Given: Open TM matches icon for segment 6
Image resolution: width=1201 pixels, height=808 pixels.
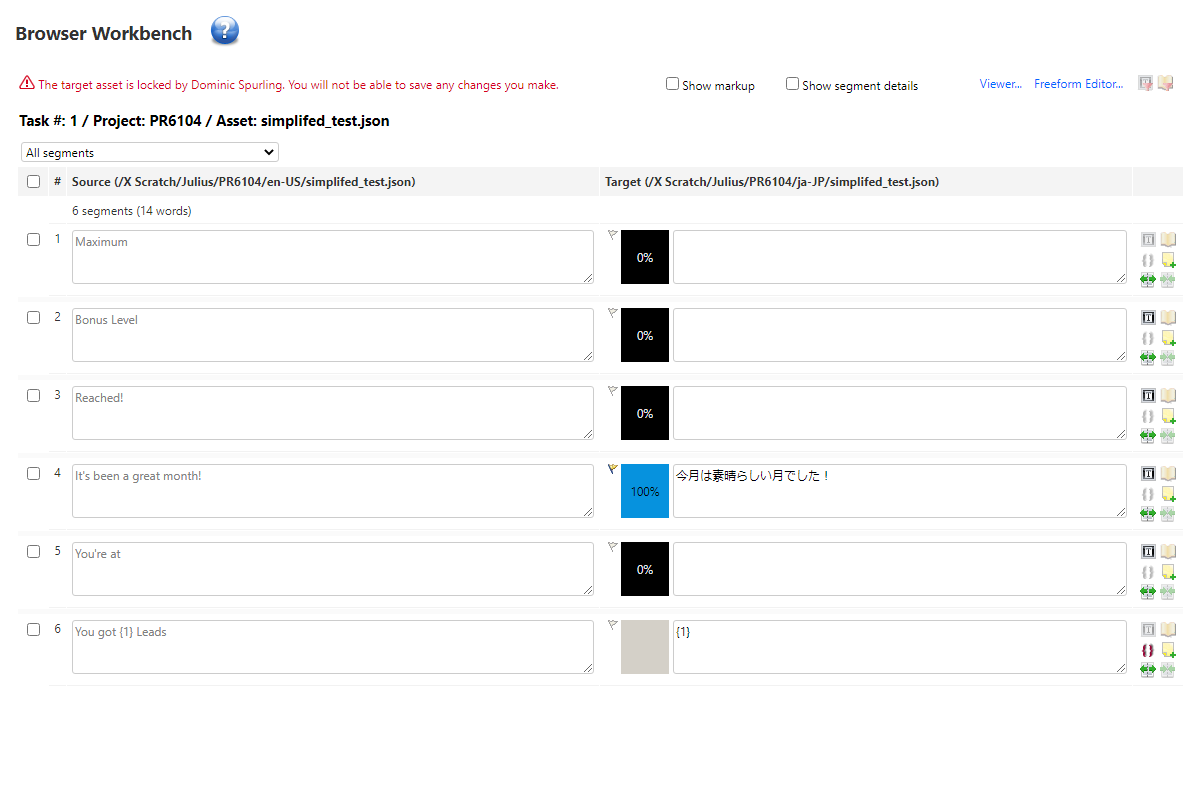Looking at the screenshot, I should pyautogui.click(x=1148, y=630).
